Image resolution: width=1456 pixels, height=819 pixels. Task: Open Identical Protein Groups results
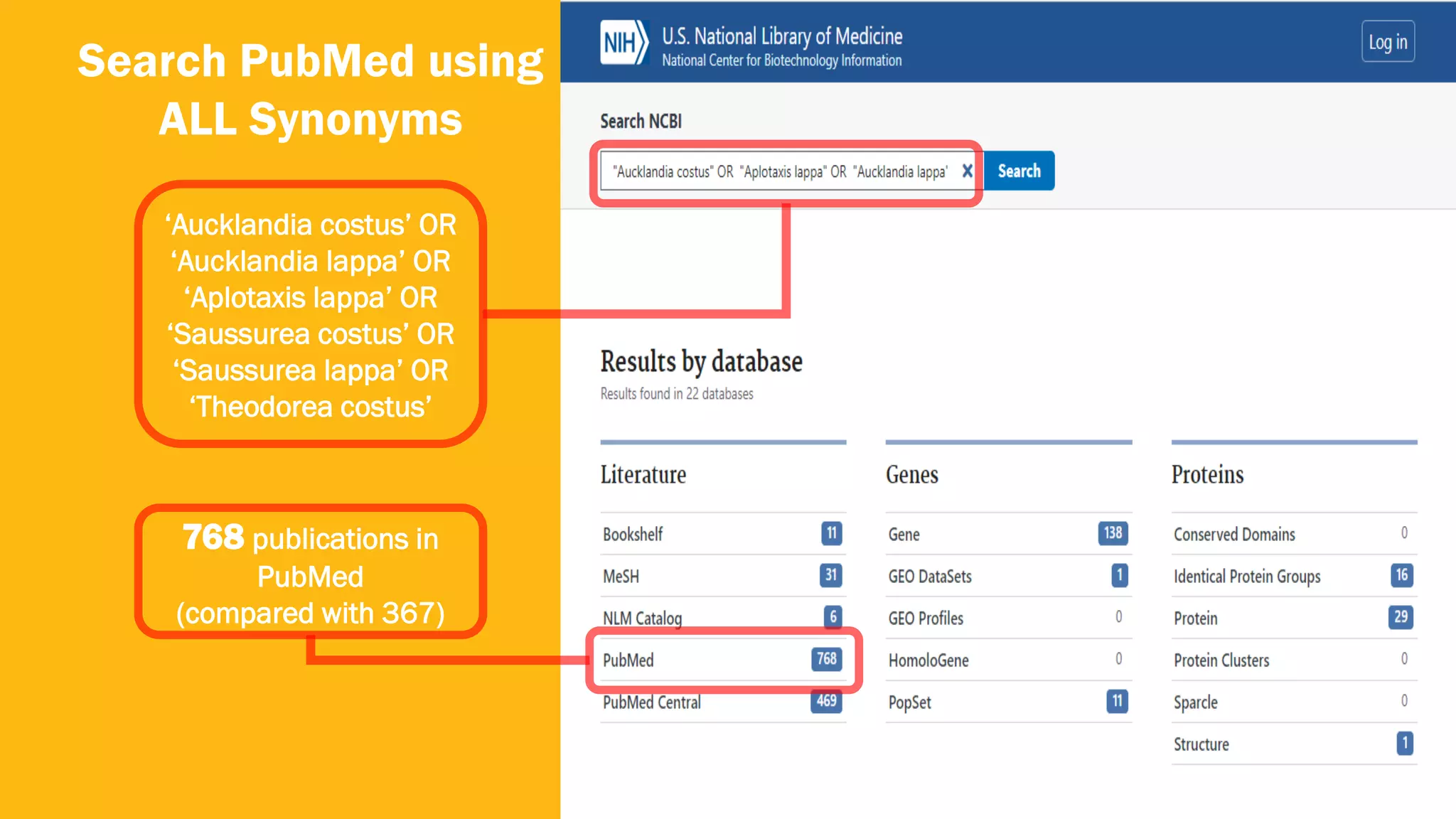[1294, 576]
